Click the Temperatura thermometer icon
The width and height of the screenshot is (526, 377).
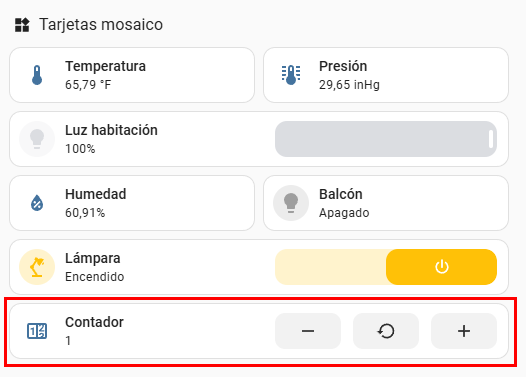tap(37, 75)
